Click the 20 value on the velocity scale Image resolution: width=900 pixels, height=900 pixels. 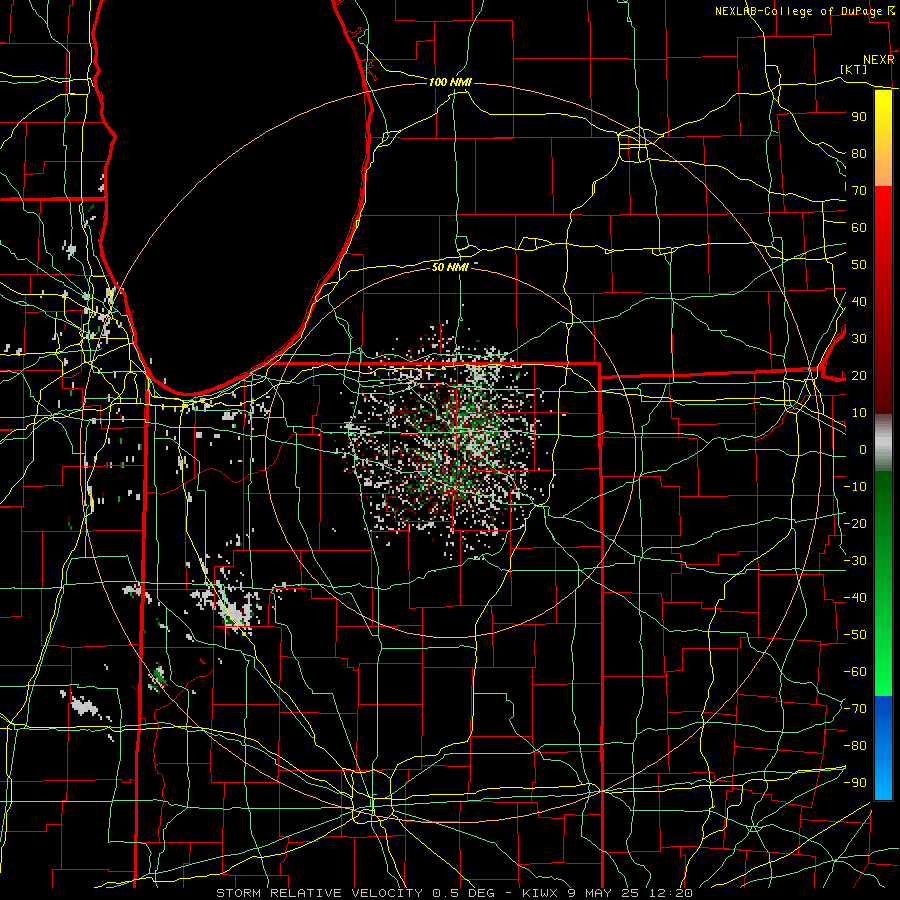click(x=859, y=375)
